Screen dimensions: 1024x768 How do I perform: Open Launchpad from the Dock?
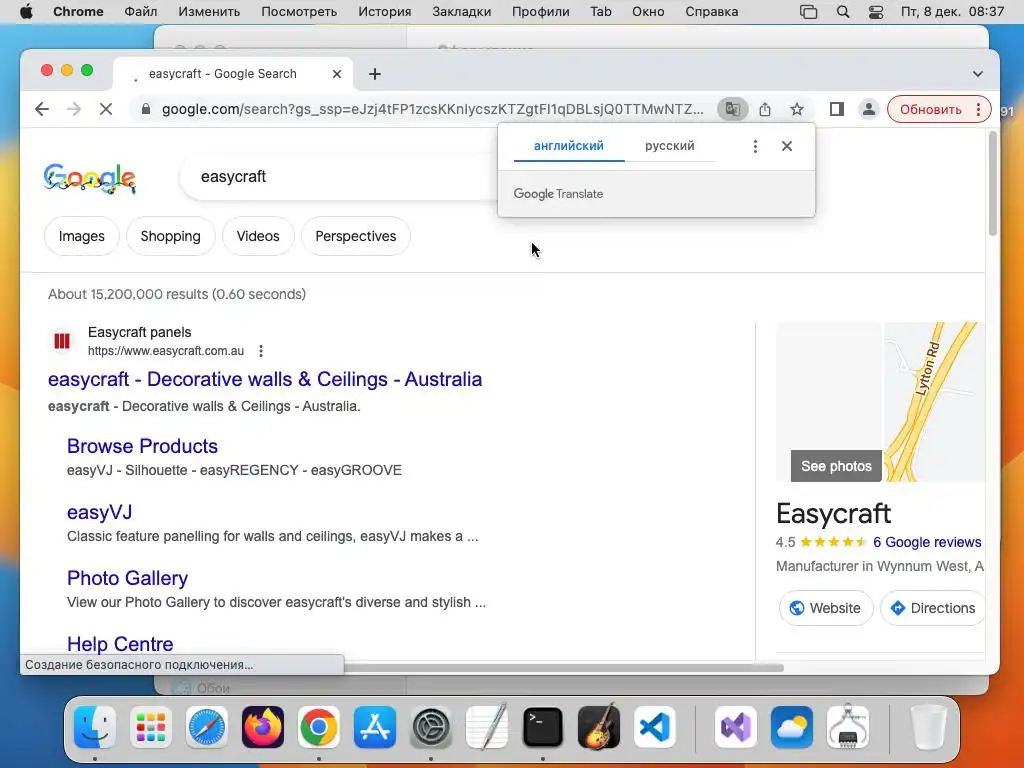151,727
